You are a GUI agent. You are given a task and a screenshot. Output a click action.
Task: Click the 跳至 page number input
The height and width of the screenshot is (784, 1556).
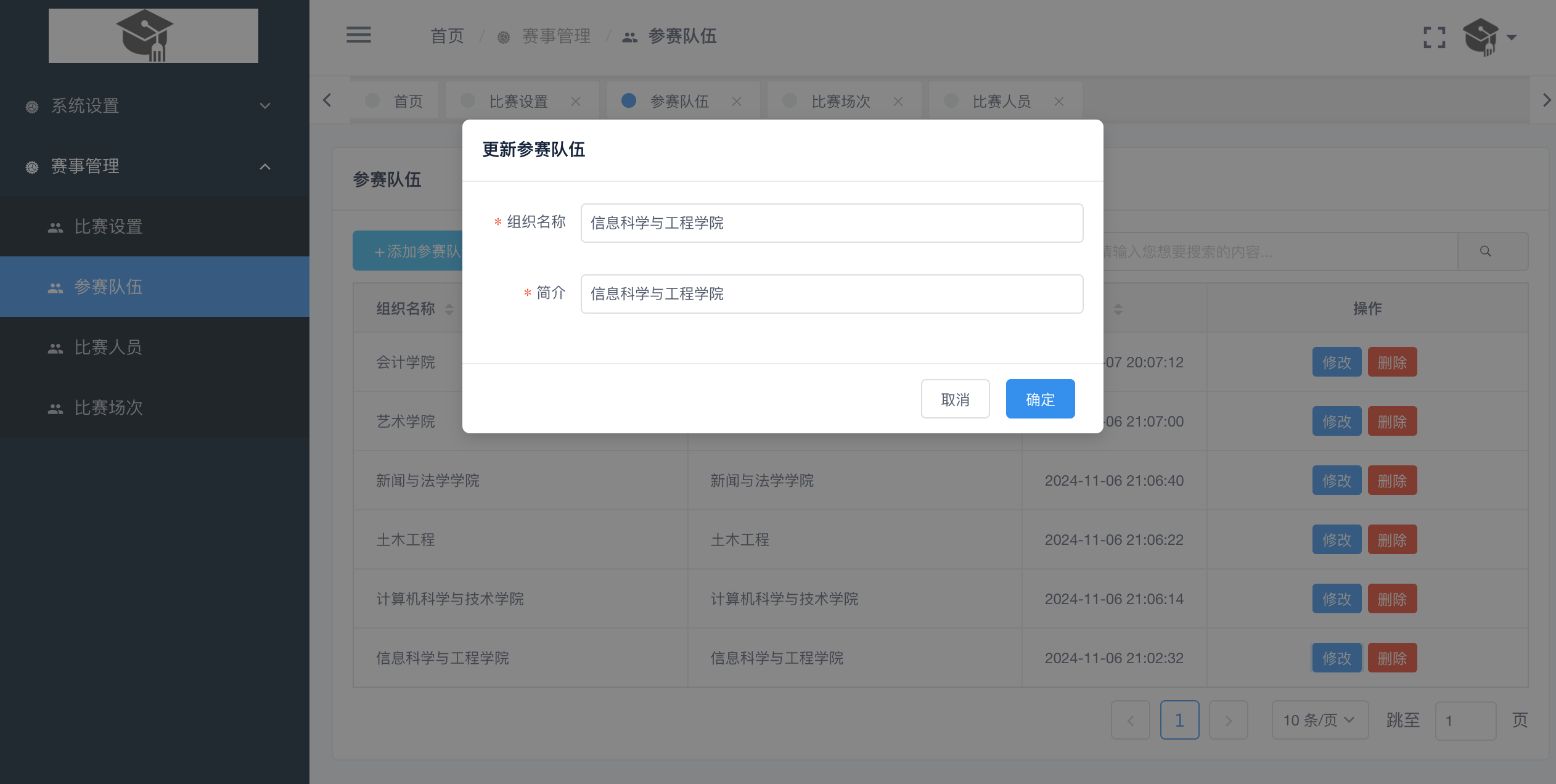point(1465,720)
